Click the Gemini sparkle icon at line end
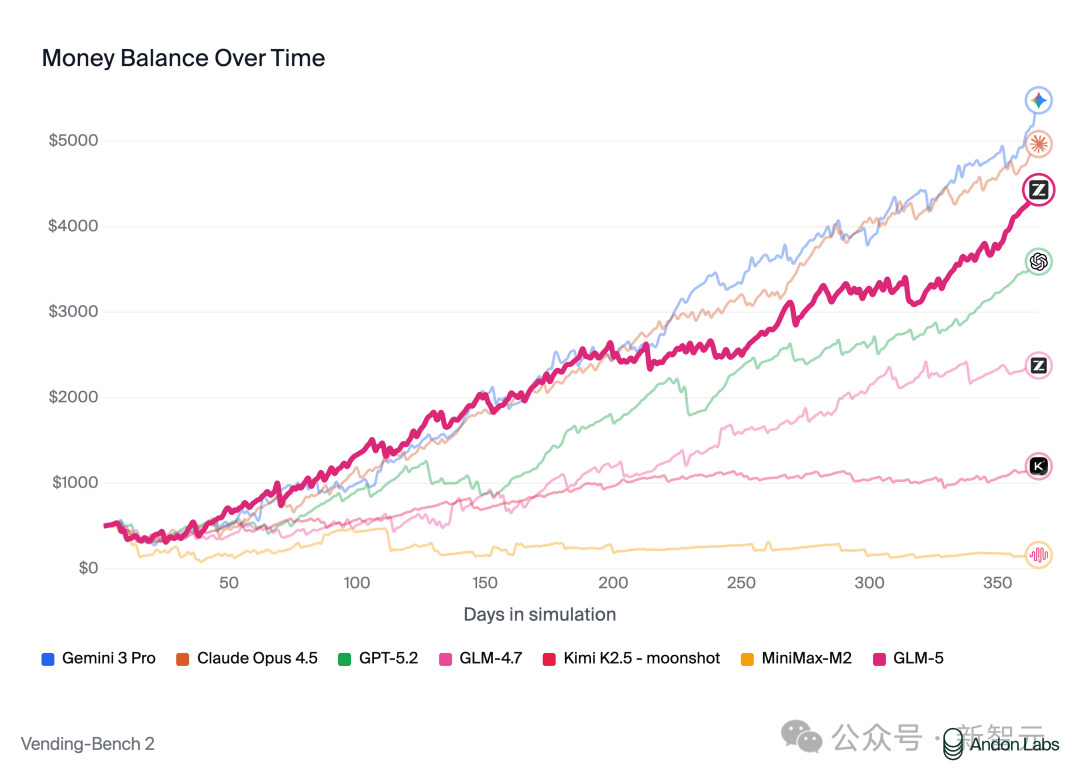The height and width of the screenshot is (781, 1080). point(1038,101)
